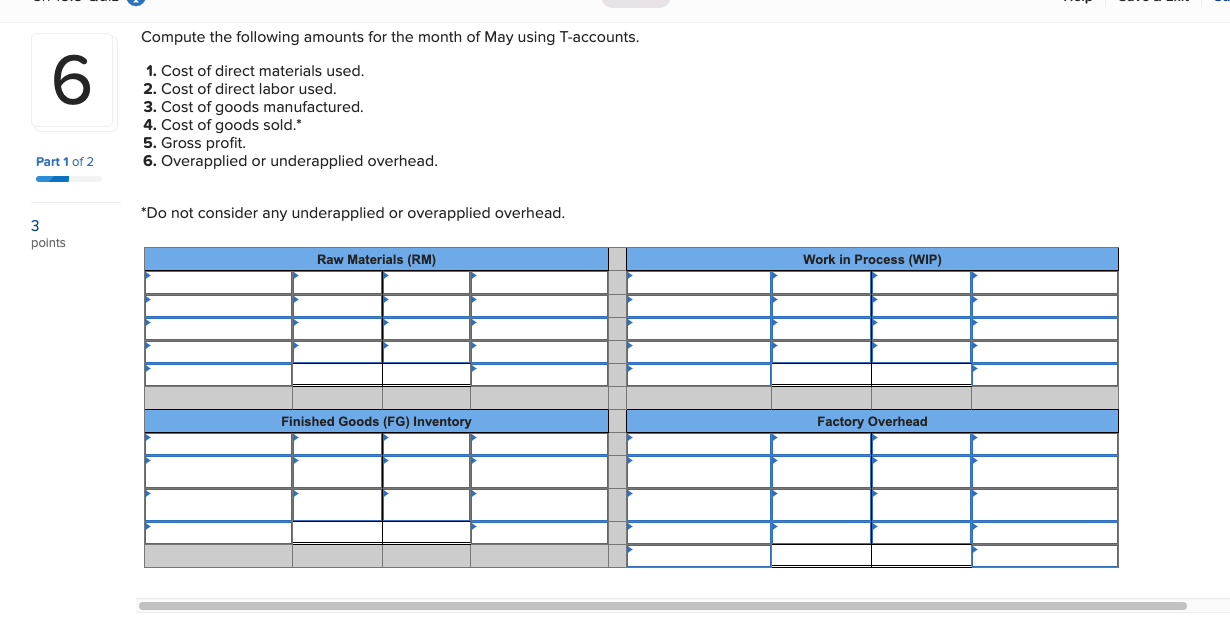1230x621 pixels.
Task: Select the question number 6 box
Action: (71, 81)
